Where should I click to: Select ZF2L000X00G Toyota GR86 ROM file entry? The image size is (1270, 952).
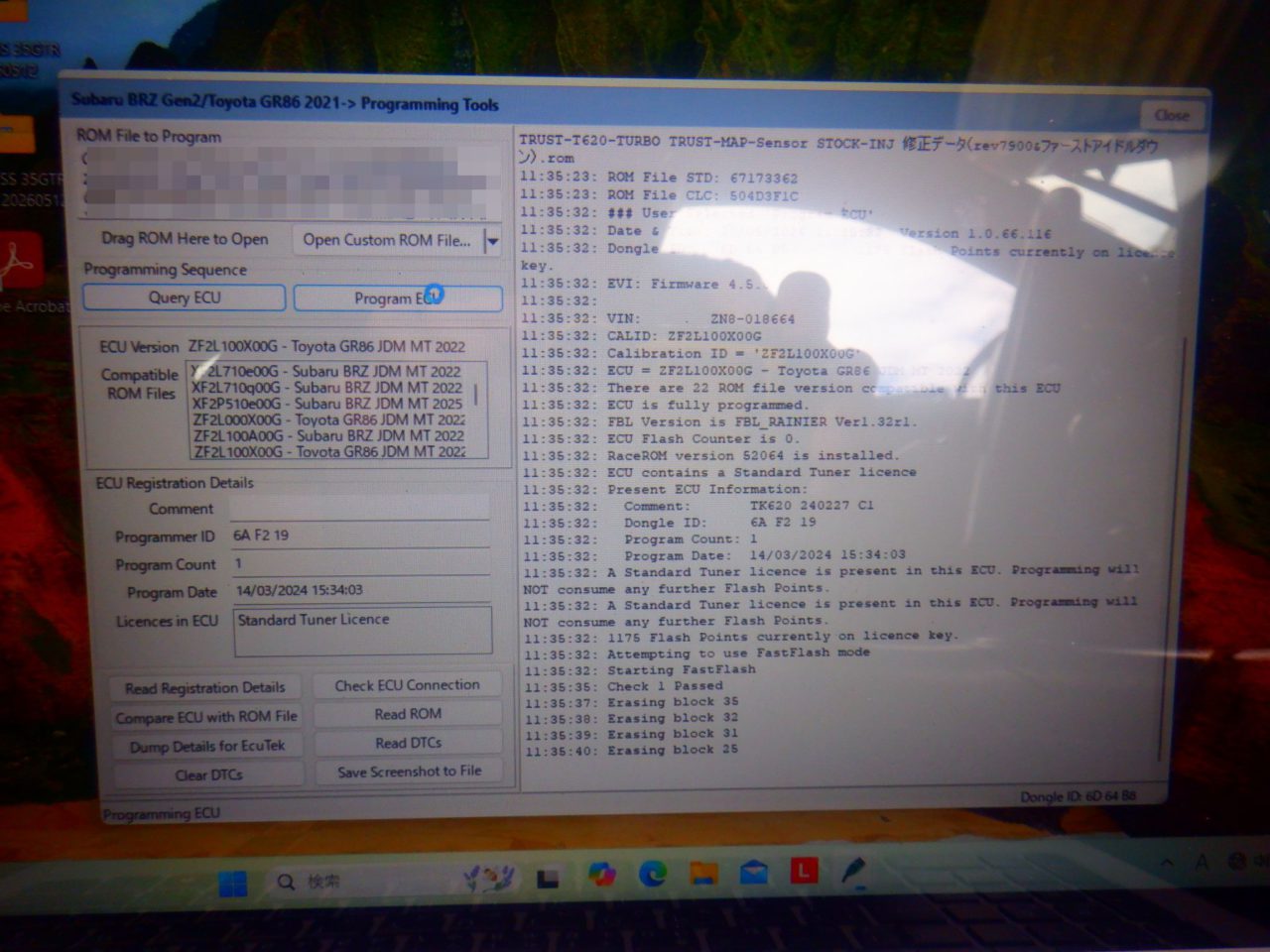(329, 419)
